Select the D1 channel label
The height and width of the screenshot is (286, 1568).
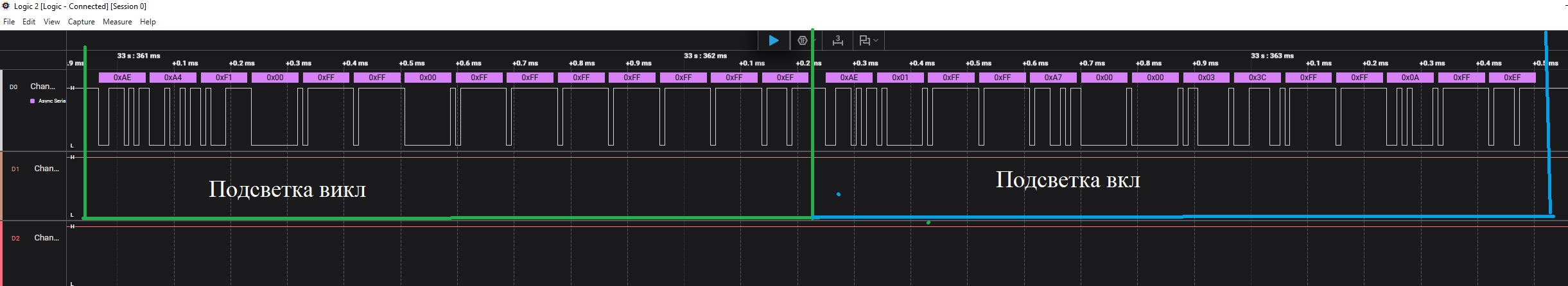(15, 169)
